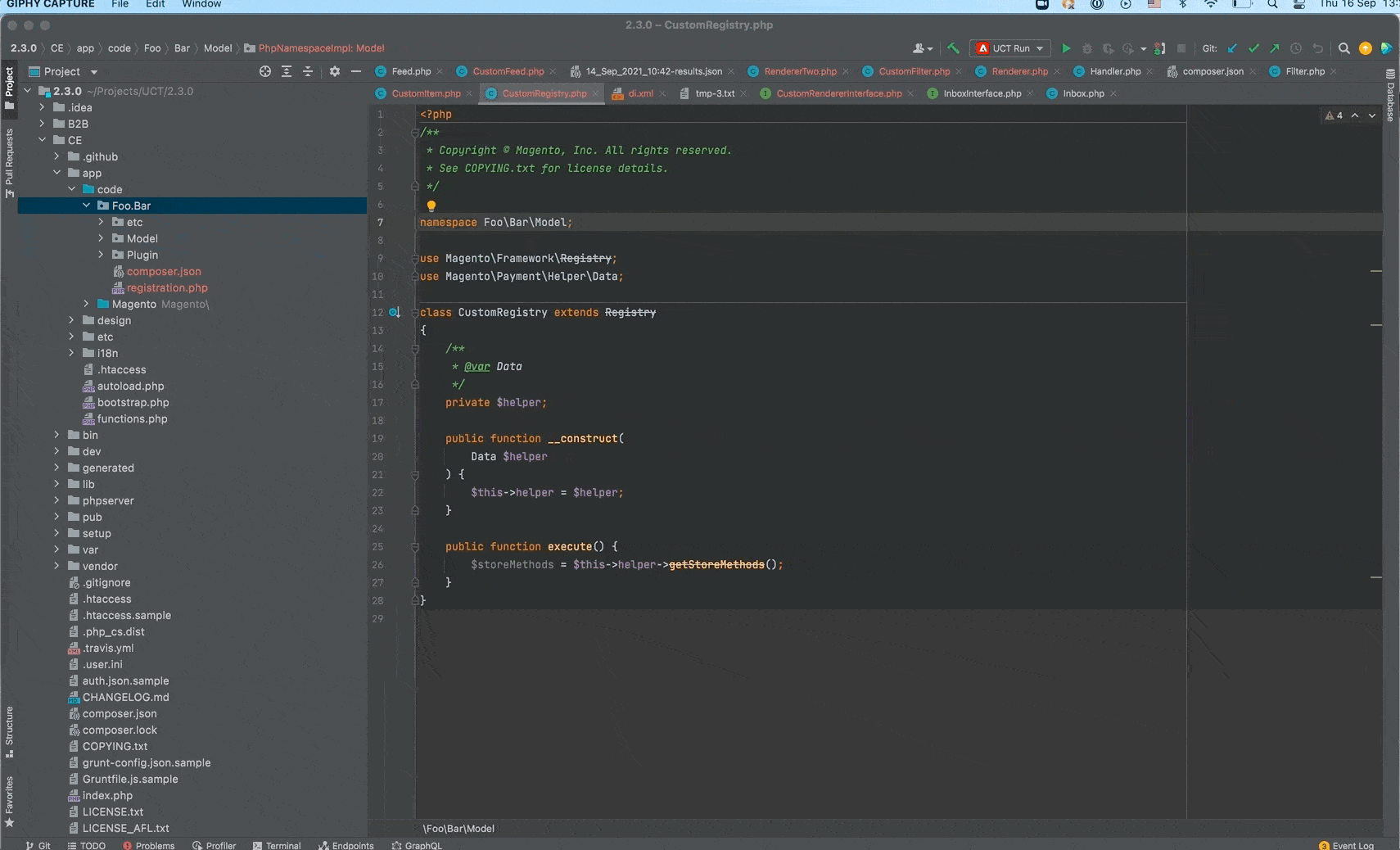
Task: Toggle the Structure tool window
Action: pos(9,730)
